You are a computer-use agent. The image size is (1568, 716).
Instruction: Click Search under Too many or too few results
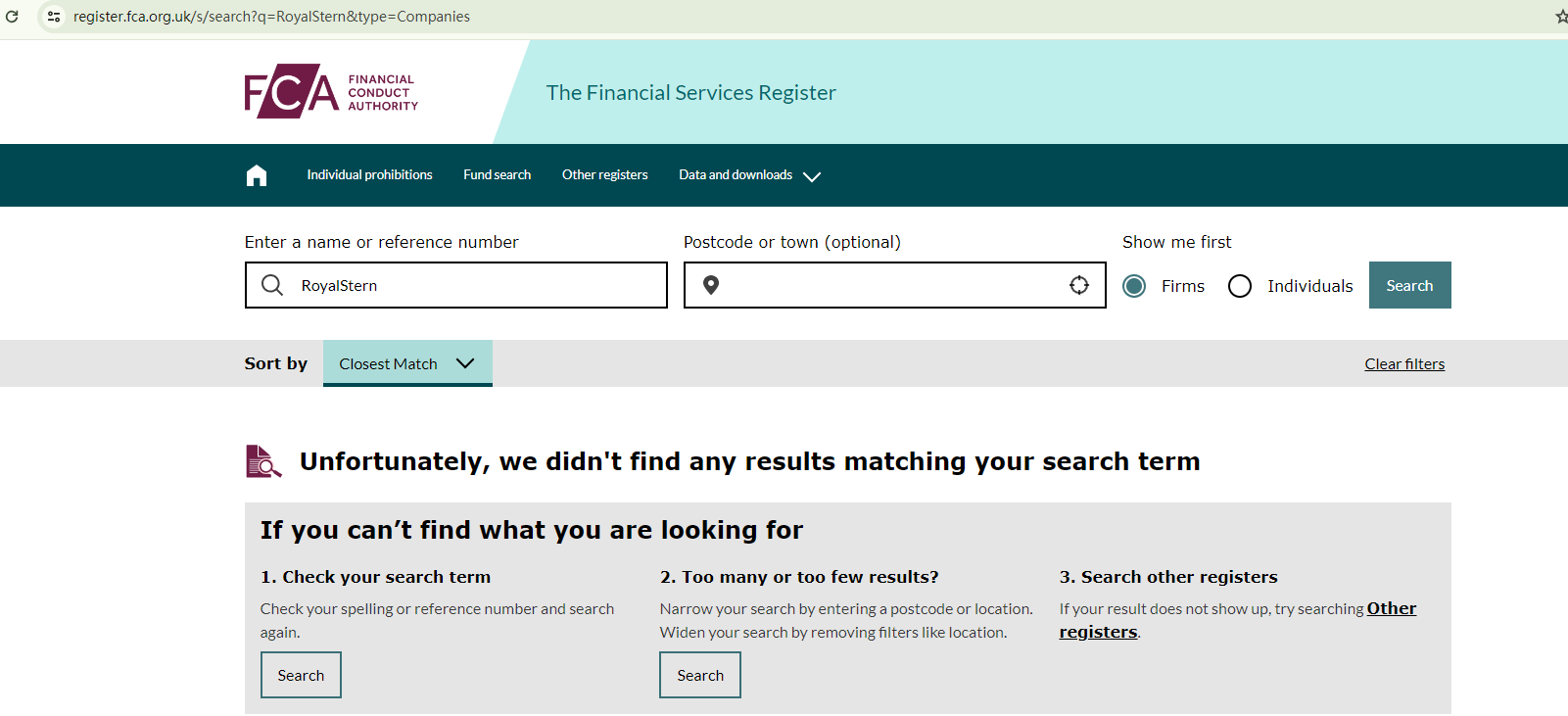click(x=700, y=675)
